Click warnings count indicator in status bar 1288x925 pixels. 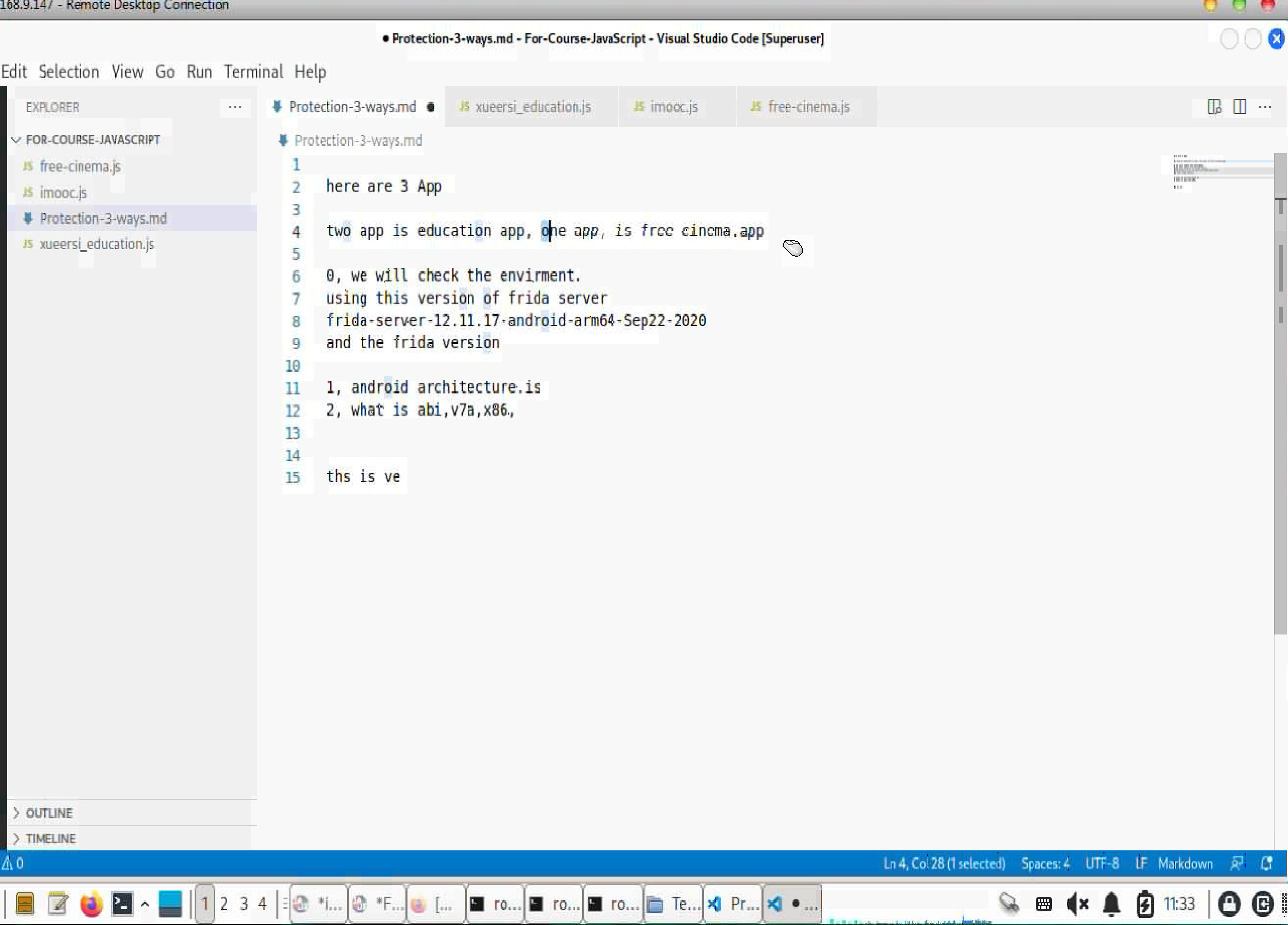click(x=13, y=863)
